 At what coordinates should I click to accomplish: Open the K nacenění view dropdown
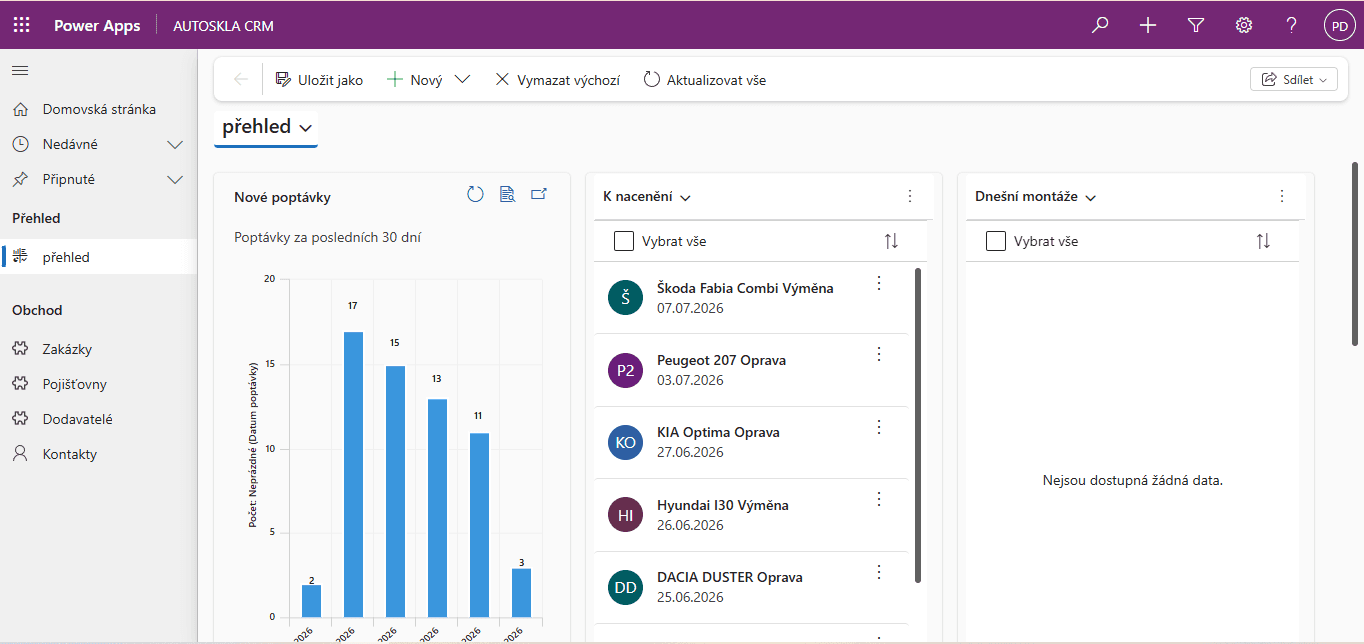[x=685, y=198]
